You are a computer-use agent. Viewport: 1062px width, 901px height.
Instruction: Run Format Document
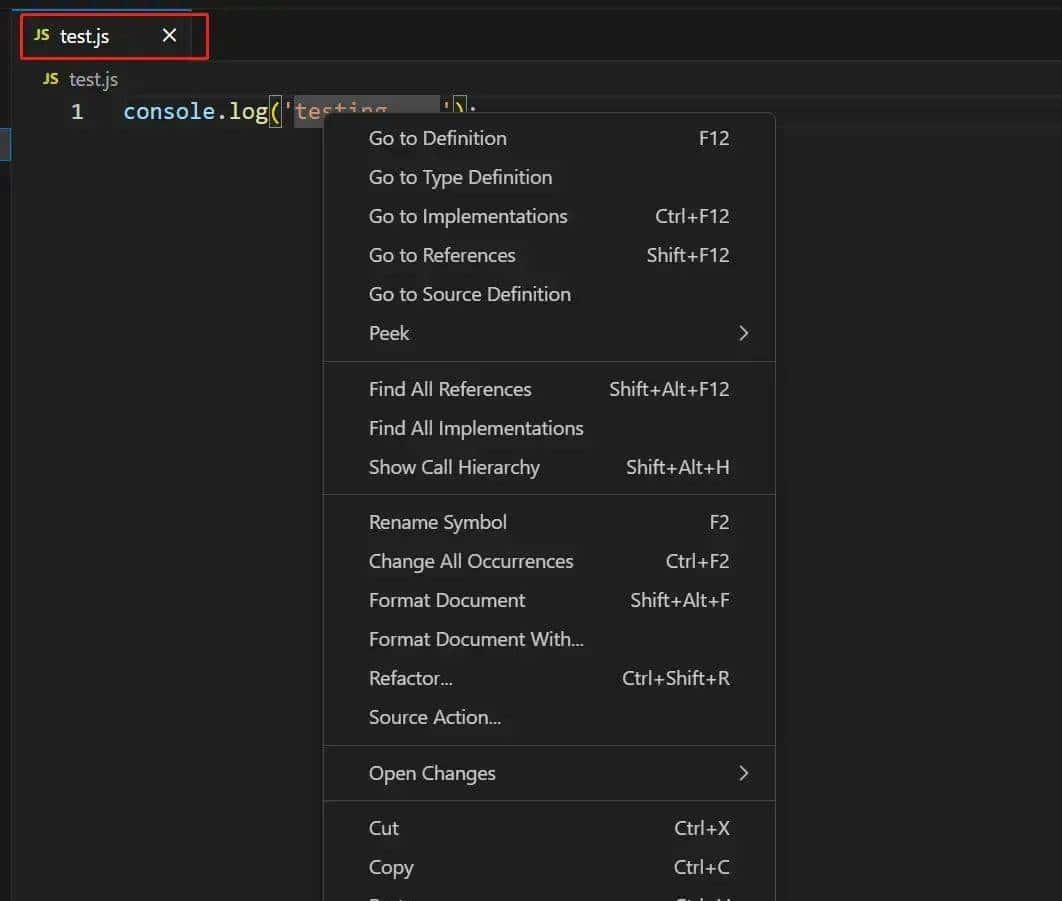447,600
